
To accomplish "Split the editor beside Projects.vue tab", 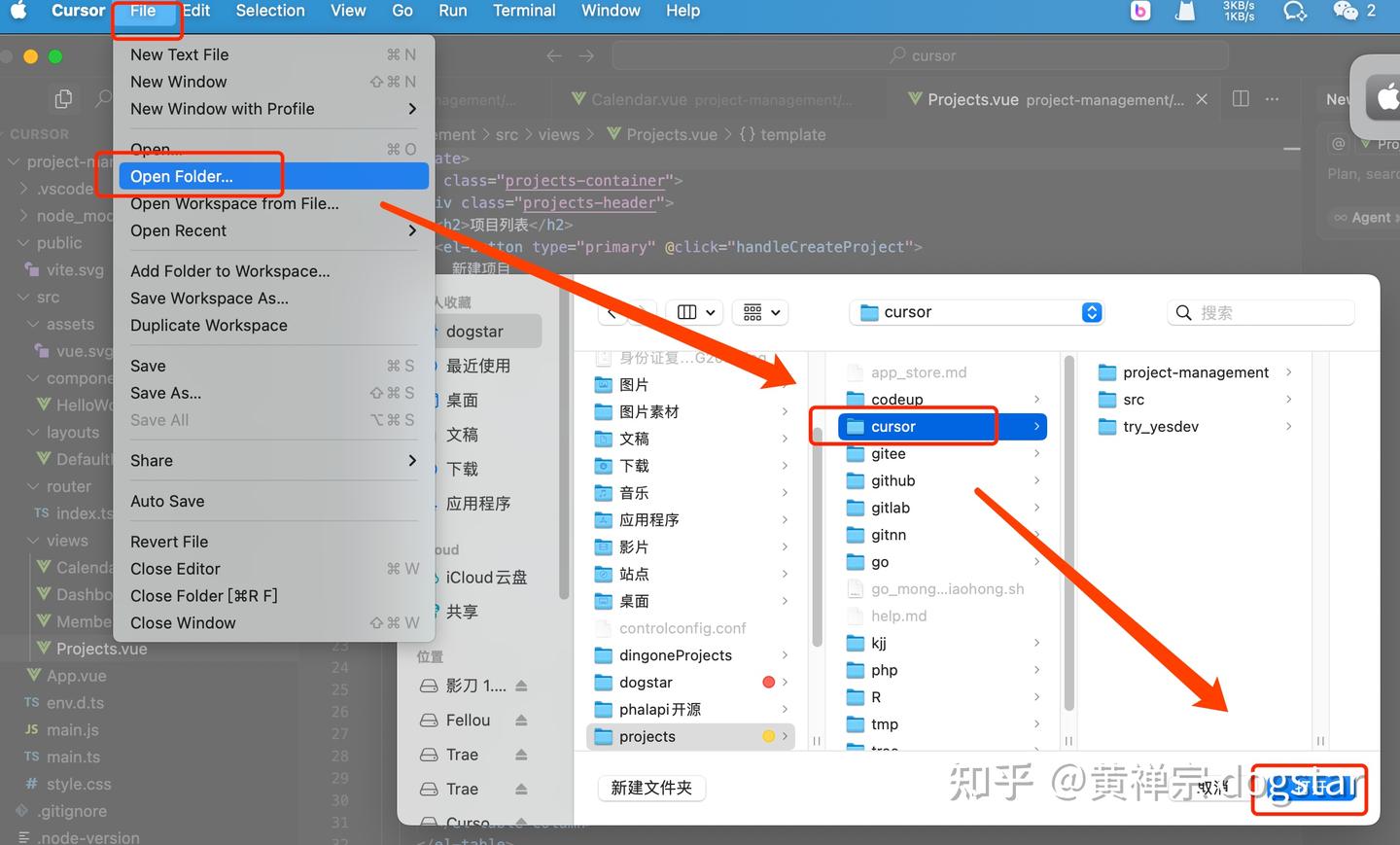I will click(1239, 98).
